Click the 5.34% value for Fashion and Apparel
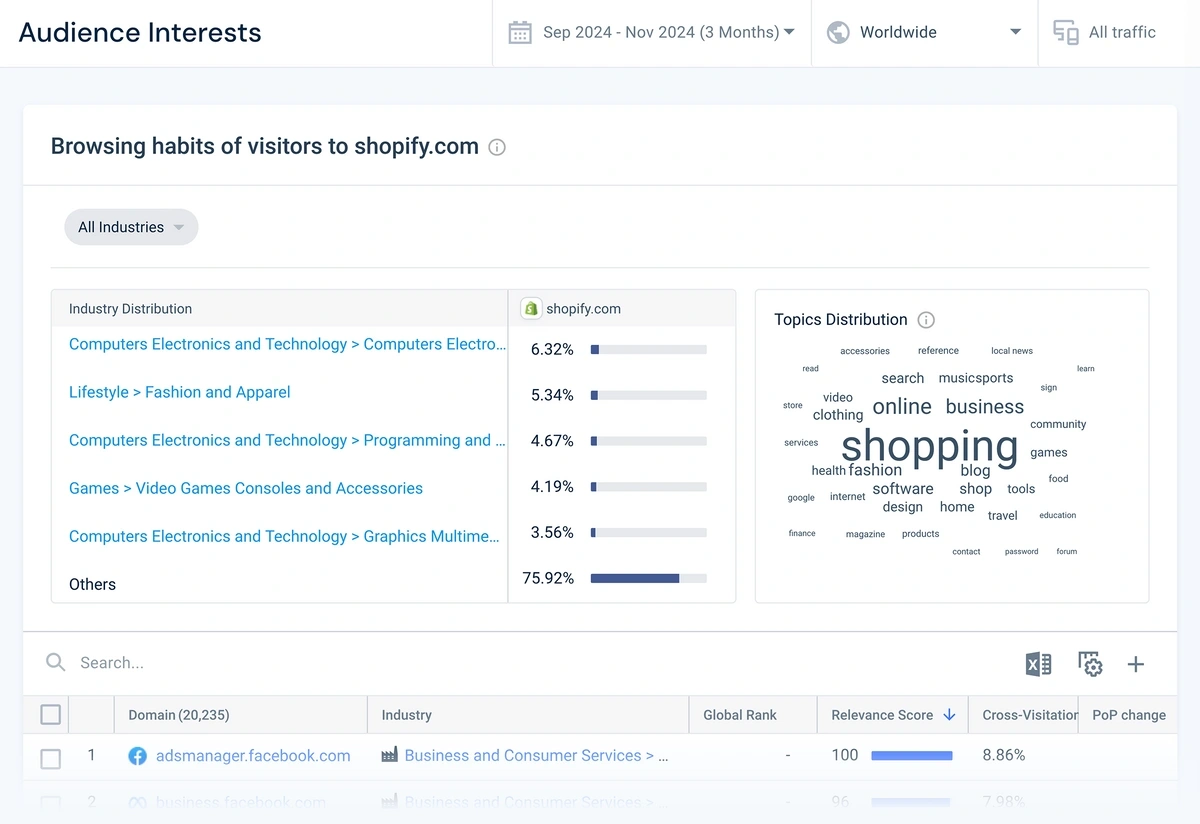 (x=552, y=395)
